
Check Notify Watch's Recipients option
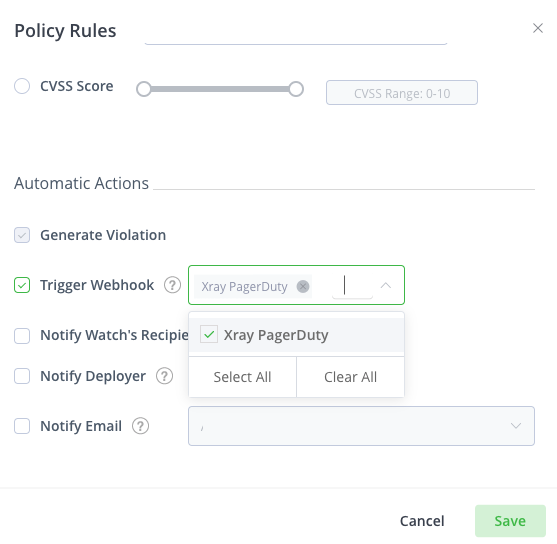pos(22,335)
